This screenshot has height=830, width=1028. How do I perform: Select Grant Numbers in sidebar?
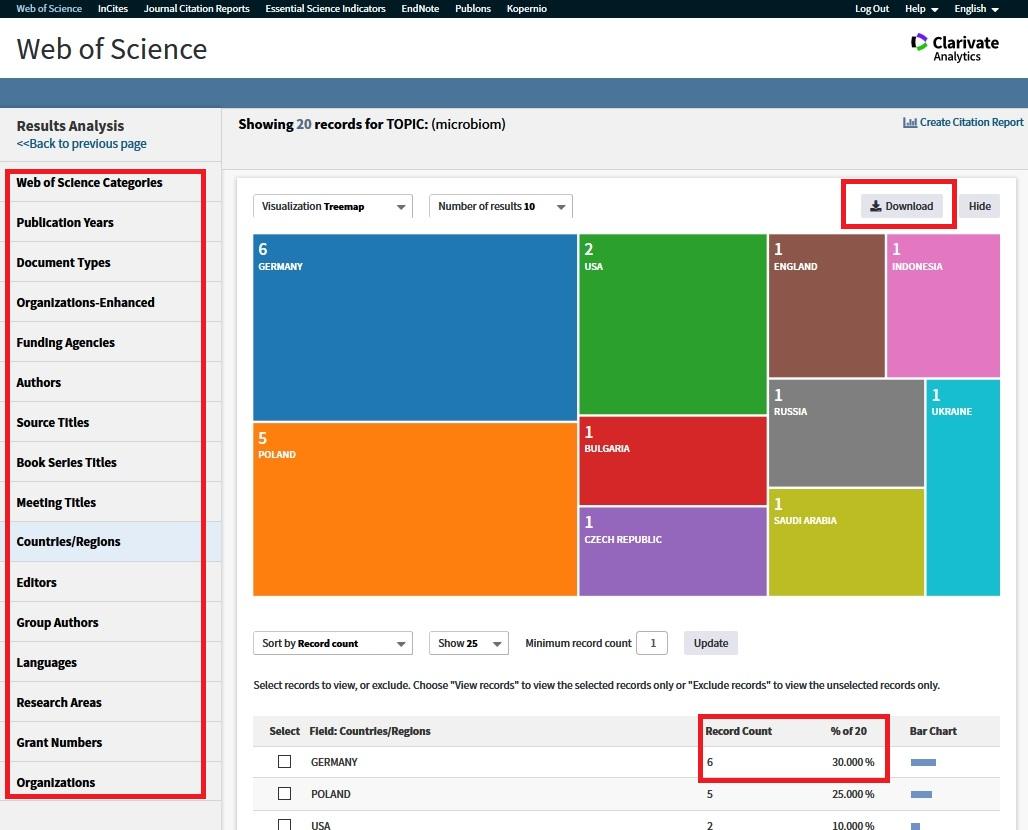59,742
